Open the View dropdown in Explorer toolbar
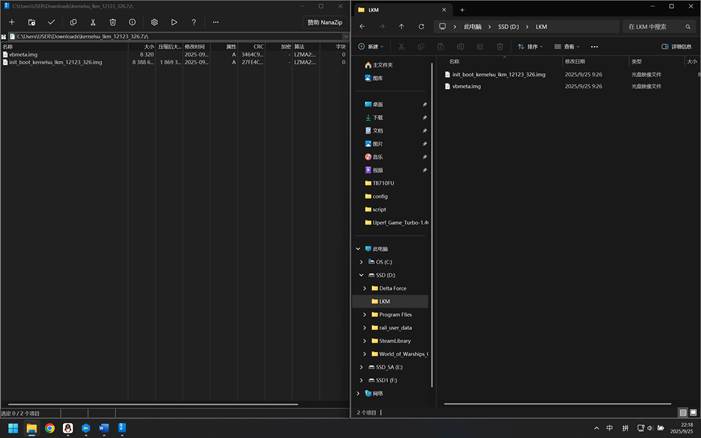The image size is (701, 438). tap(569, 46)
